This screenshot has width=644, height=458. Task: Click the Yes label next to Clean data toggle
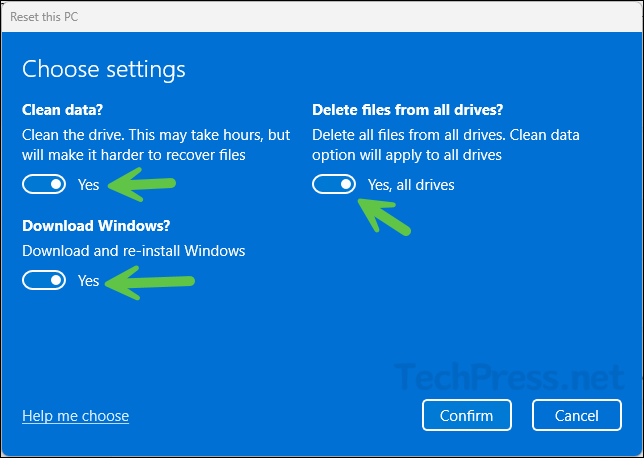coord(89,185)
